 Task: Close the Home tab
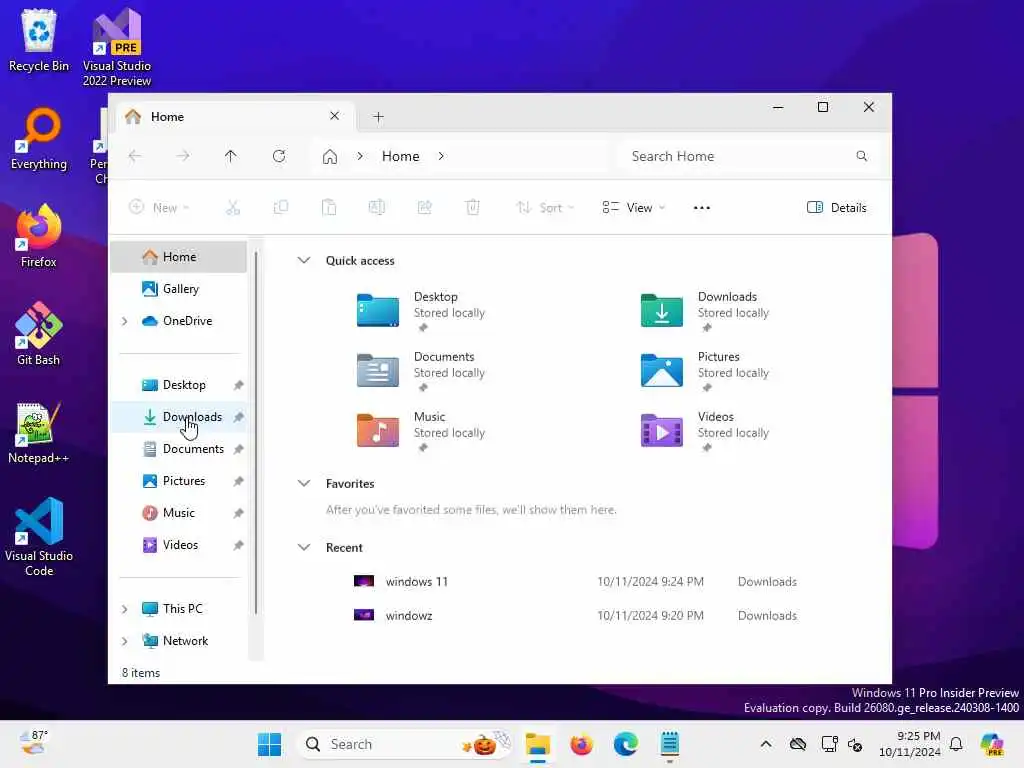334,116
